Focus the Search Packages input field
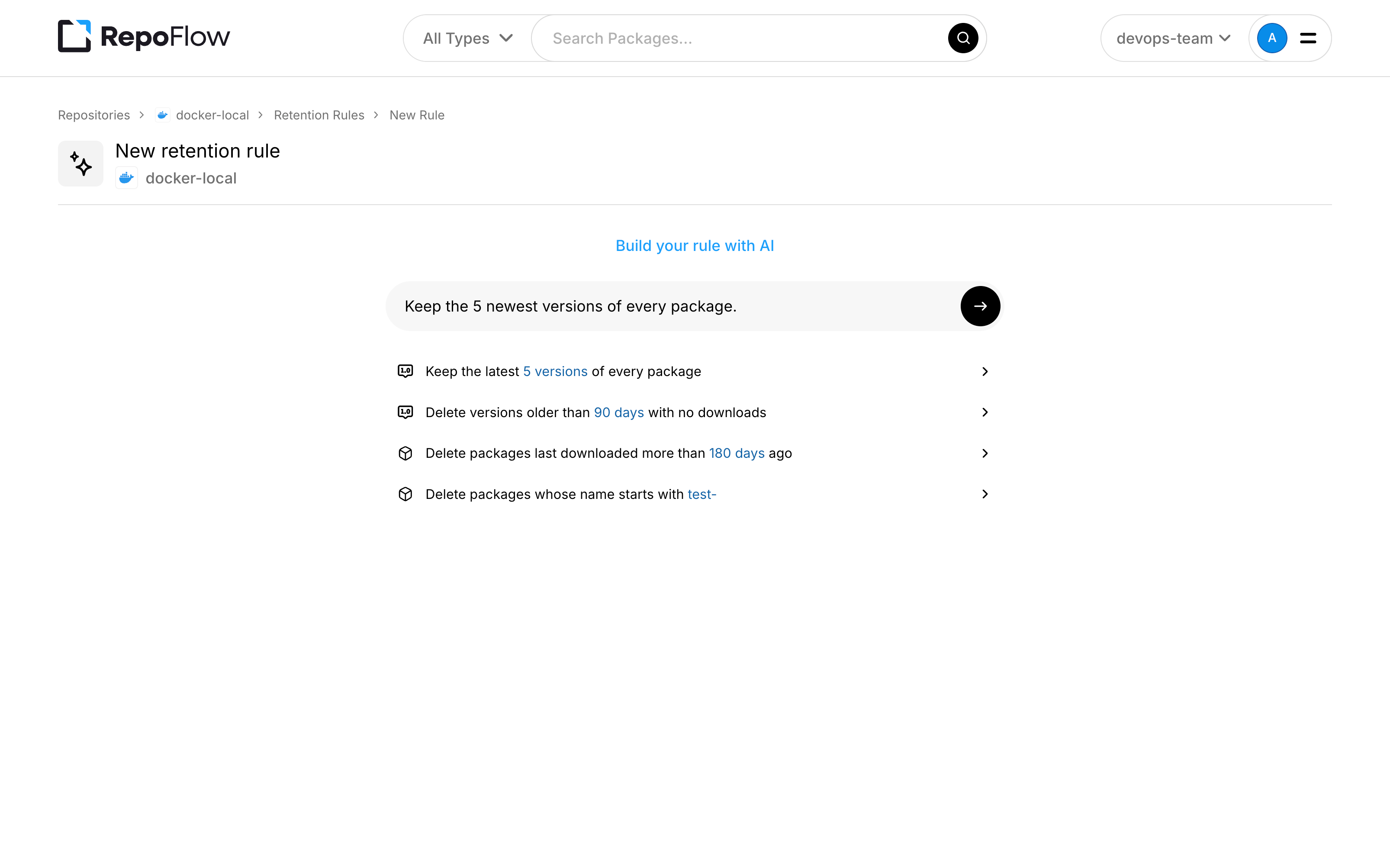The image size is (1390, 868). 746,39
